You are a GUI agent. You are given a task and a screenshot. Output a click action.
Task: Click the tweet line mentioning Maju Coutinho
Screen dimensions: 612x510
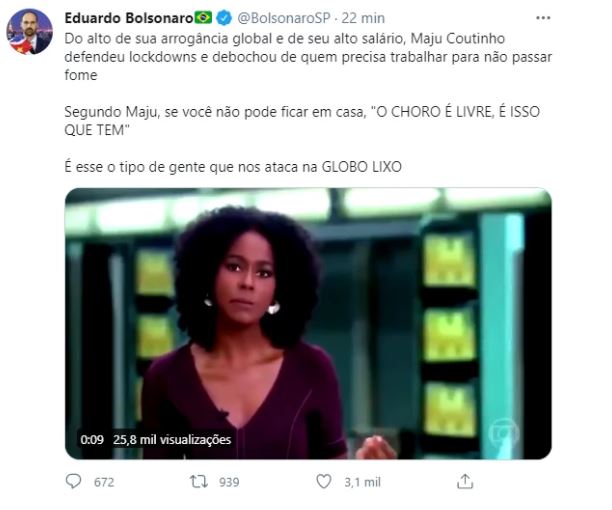(x=285, y=39)
